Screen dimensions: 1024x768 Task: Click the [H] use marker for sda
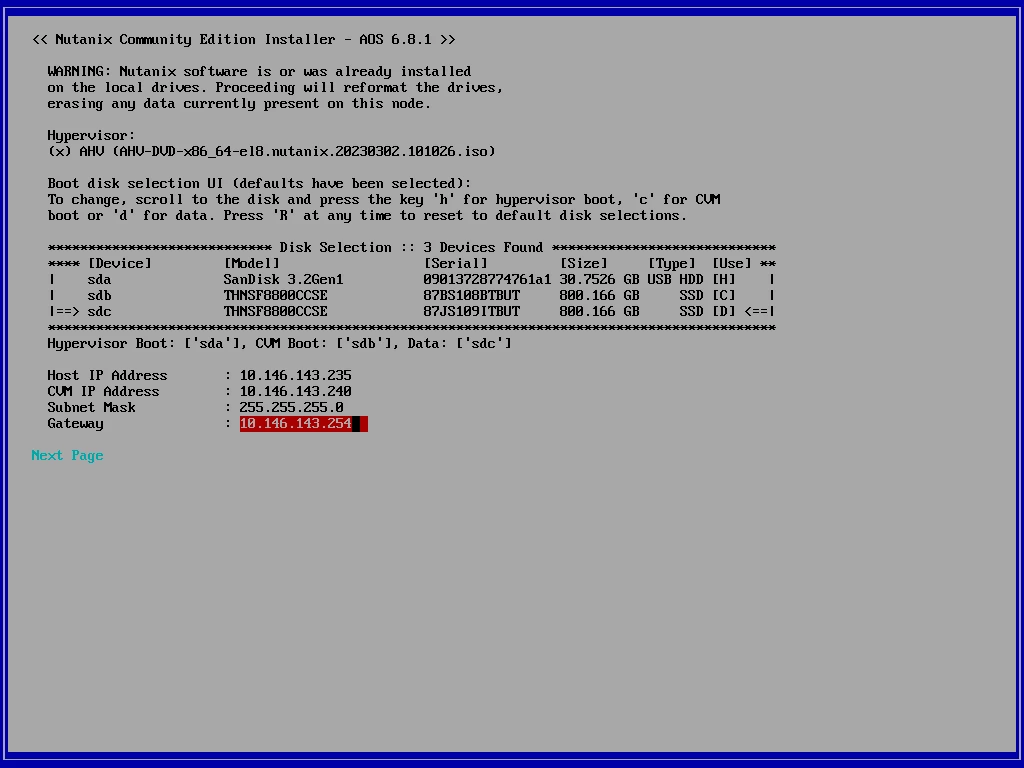(724, 280)
